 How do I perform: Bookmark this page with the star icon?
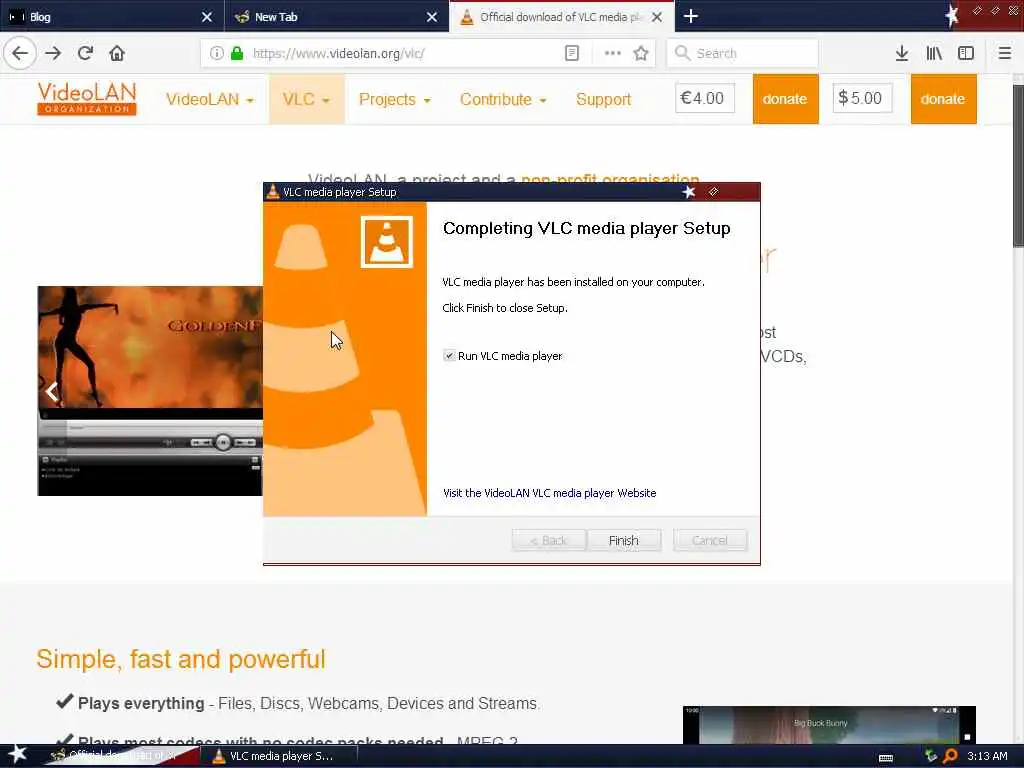pyautogui.click(x=641, y=54)
